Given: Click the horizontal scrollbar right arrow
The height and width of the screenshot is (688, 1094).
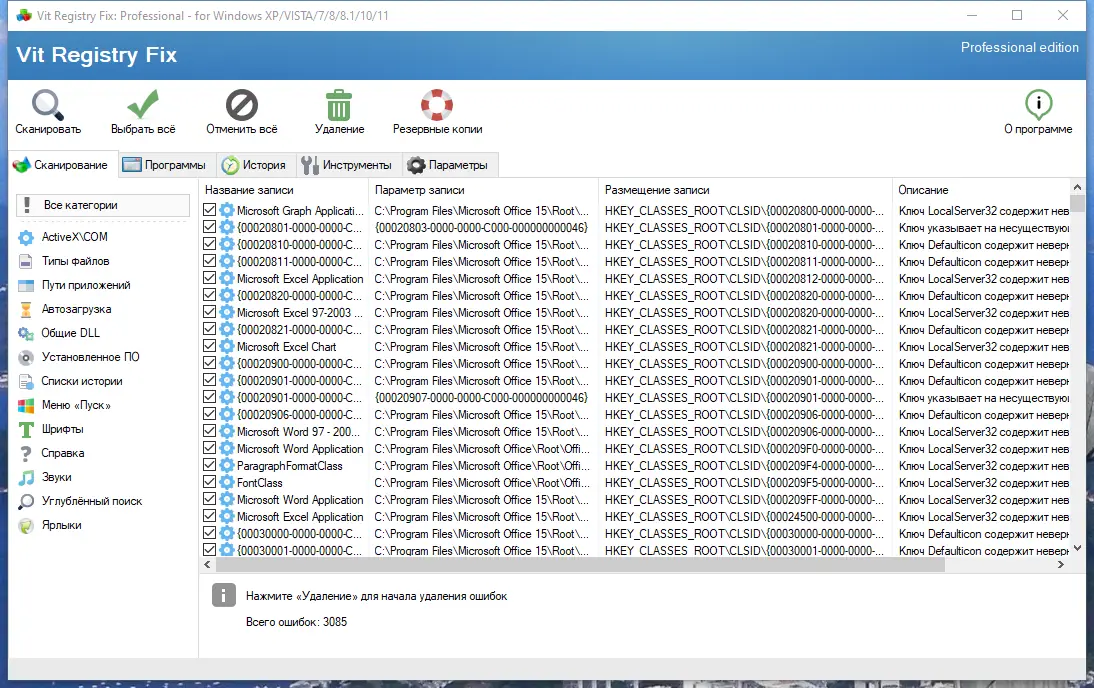Looking at the screenshot, I should 1061,564.
